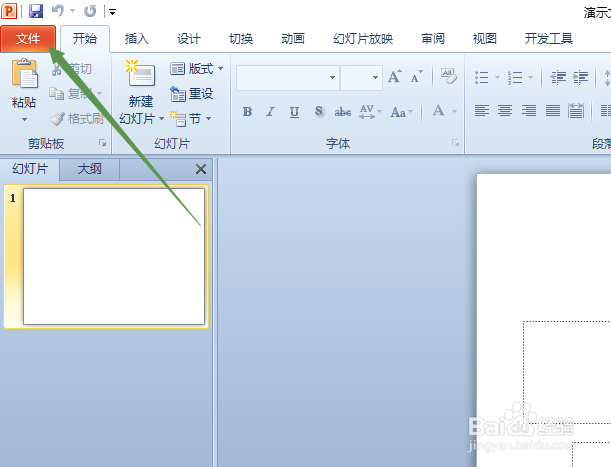Expand the numbering style dropdown arrow
The height and width of the screenshot is (467, 611).
click(x=530, y=77)
